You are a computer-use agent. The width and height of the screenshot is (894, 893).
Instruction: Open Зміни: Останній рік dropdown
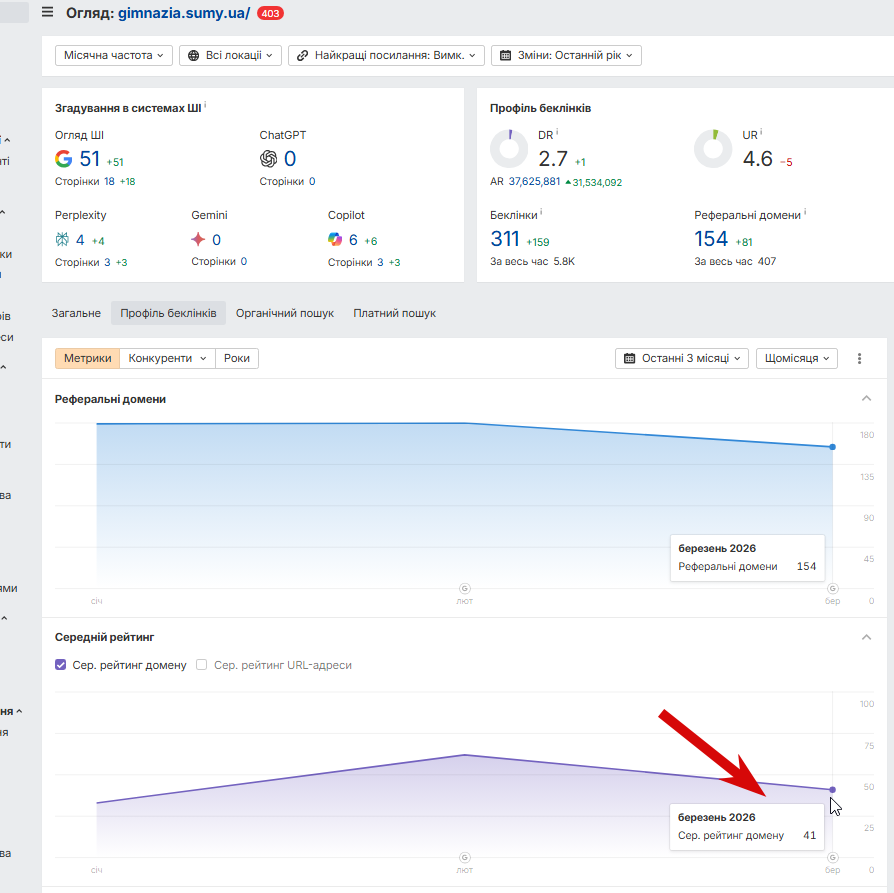pyautogui.click(x=566, y=55)
